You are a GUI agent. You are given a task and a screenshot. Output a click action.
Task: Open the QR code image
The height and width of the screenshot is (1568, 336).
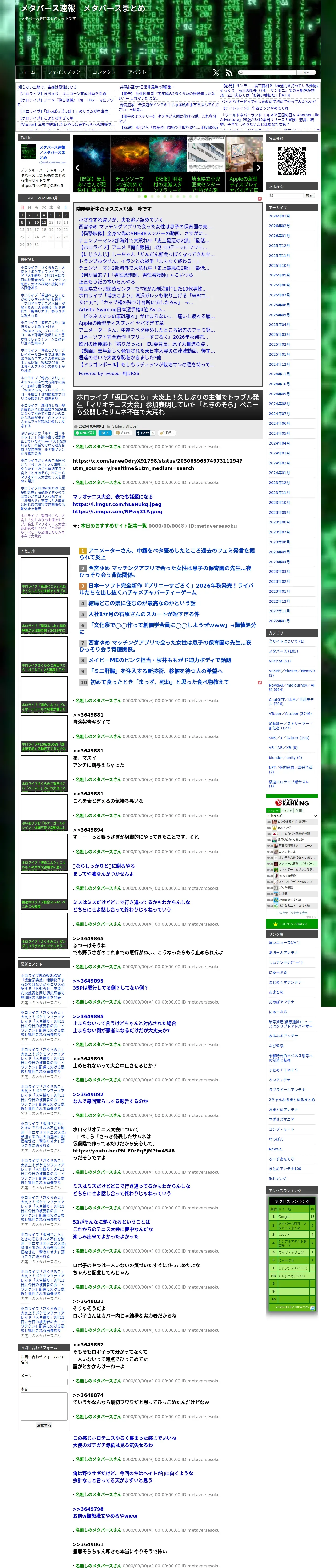coord(292,160)
